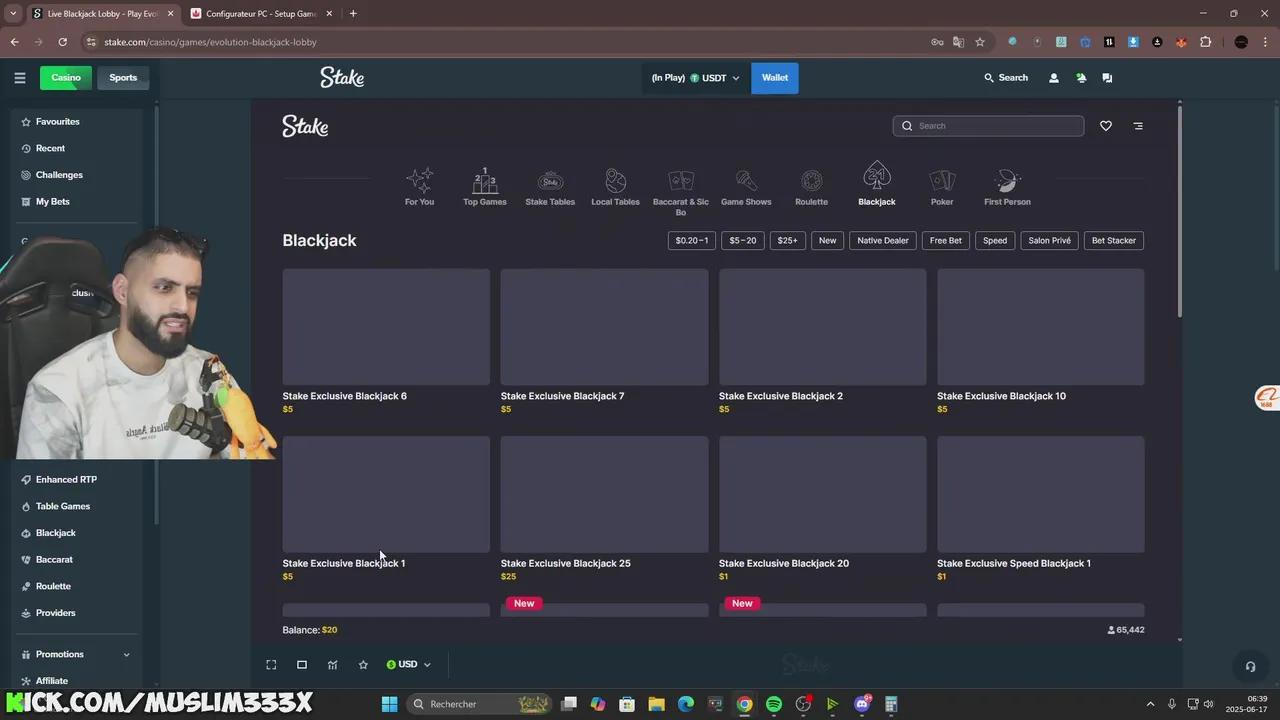Click the Wallet button
The height and width of the screenshot is (720, 1280).
(x=775, y=77)
